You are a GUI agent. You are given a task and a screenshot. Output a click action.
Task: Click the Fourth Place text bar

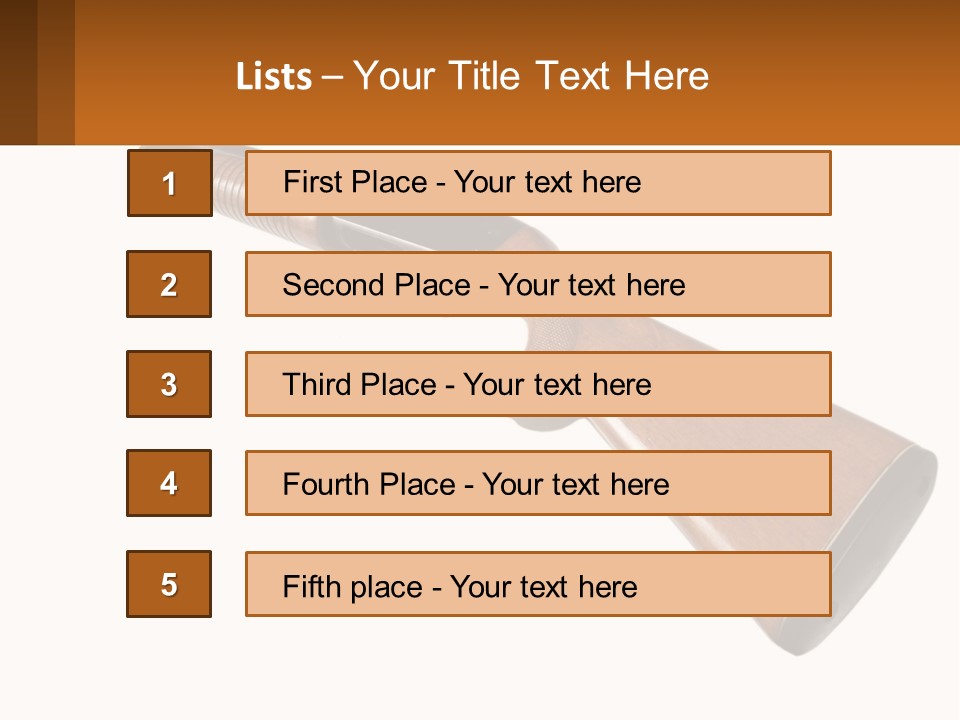click(538, 483)
